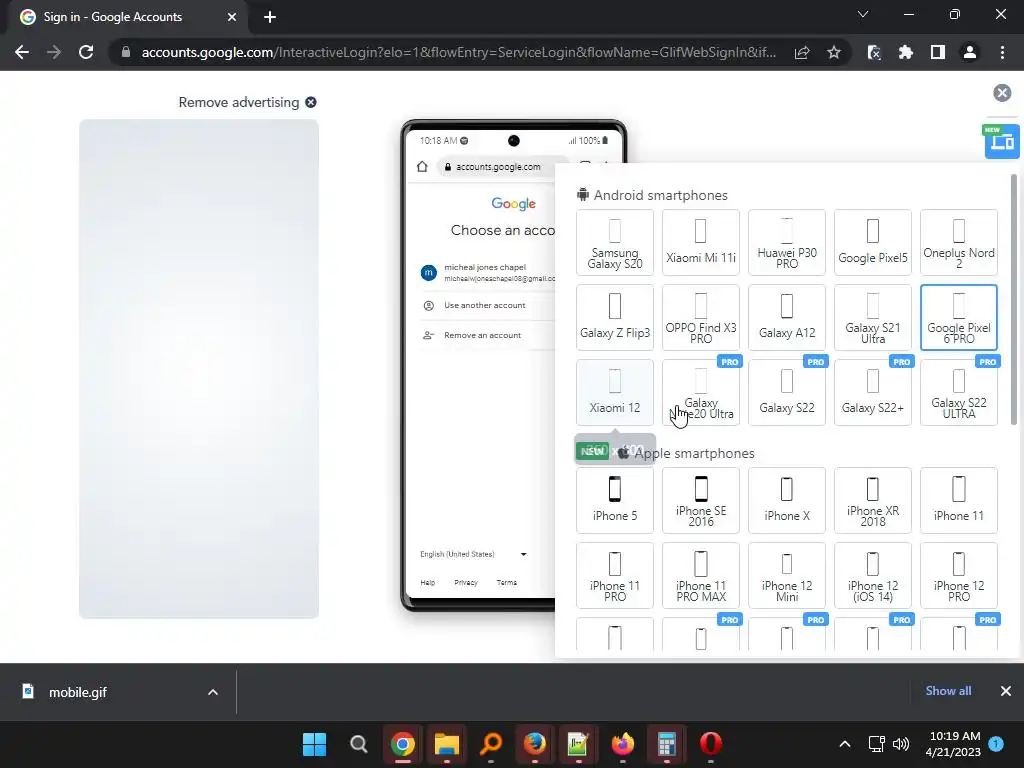The height and width of the screenshot is (768, 1024).
Task: Share this page icon in address bar
Action: tap(802, 52)
